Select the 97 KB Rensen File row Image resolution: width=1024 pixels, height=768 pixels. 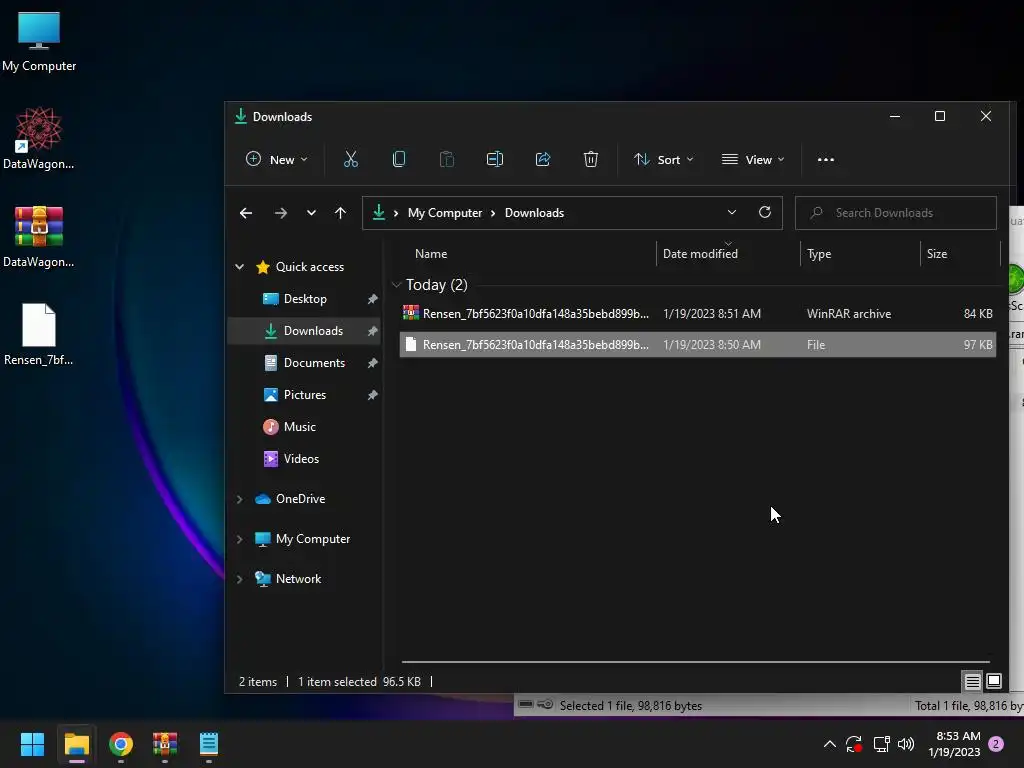coord(697,345)
